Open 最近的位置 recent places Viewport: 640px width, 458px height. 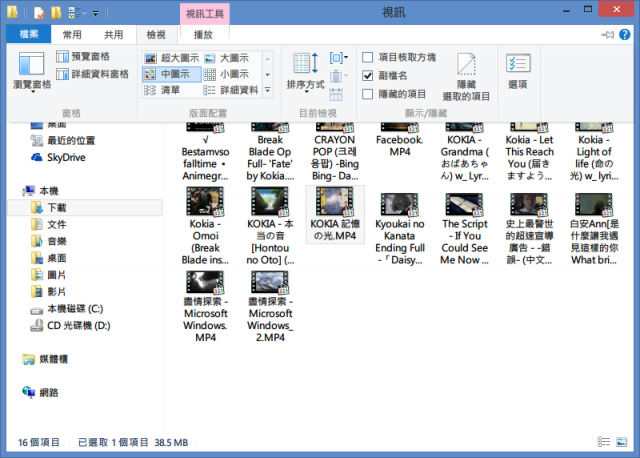pos(63,140)
